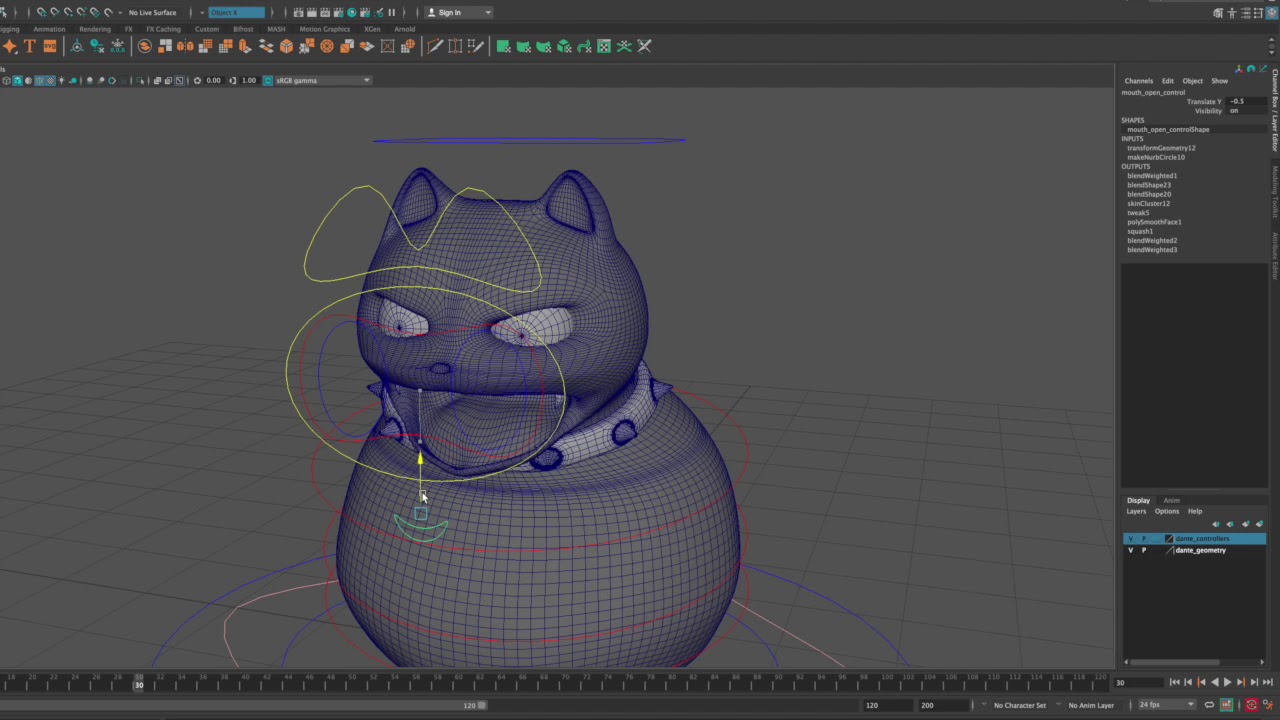1280x720 pixels.
Task: Click the pause icon in the status line
Action: (391, 12)
